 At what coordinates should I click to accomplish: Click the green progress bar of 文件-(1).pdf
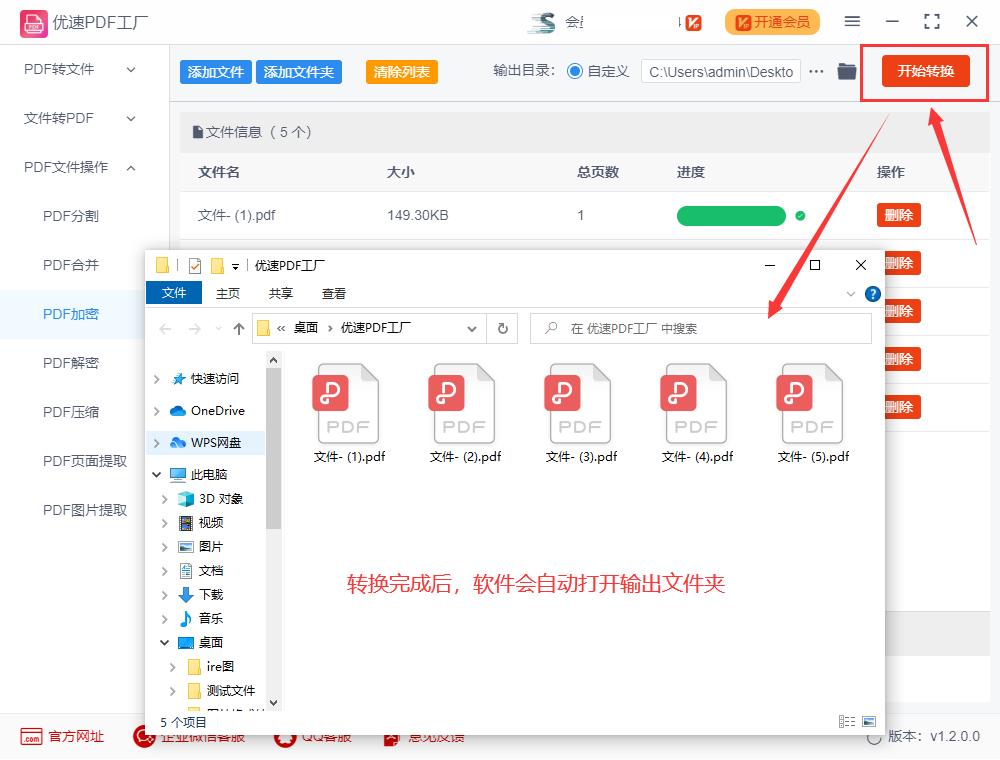[733, 215]
